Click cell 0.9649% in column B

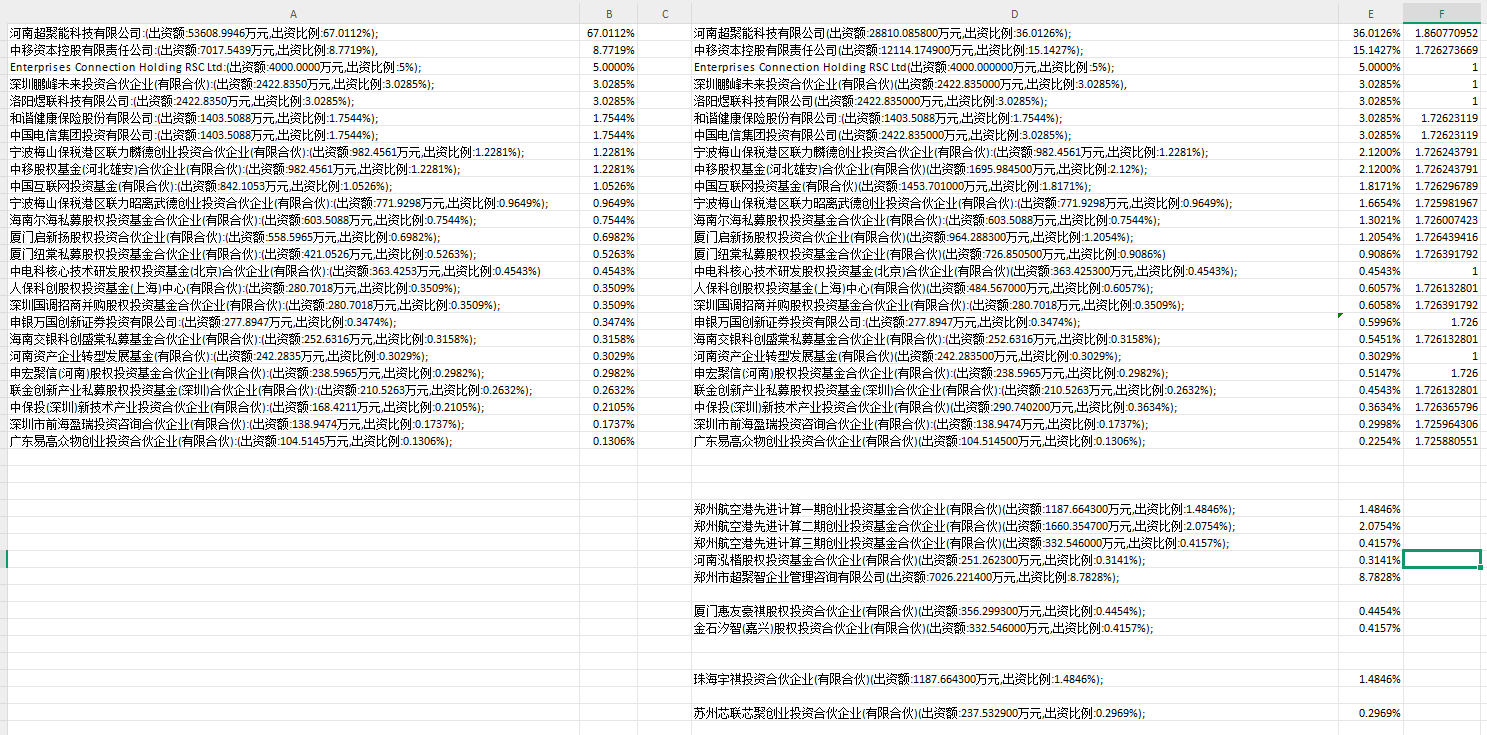(x=609, y=203)
